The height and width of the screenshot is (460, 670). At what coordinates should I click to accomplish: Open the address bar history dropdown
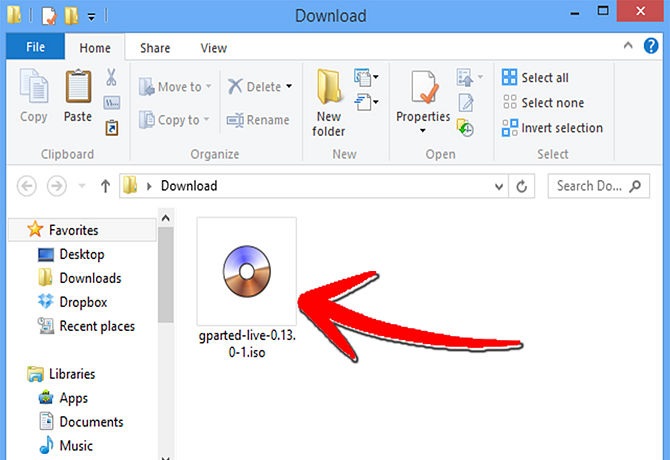499,186
